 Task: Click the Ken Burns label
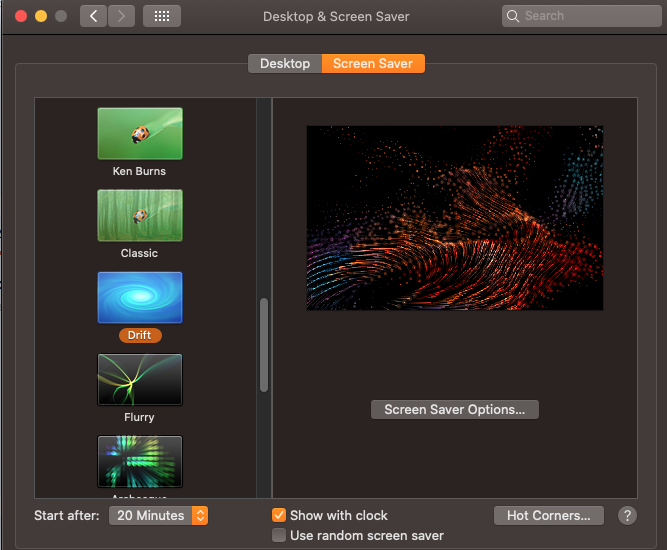(x=139, y=171)
